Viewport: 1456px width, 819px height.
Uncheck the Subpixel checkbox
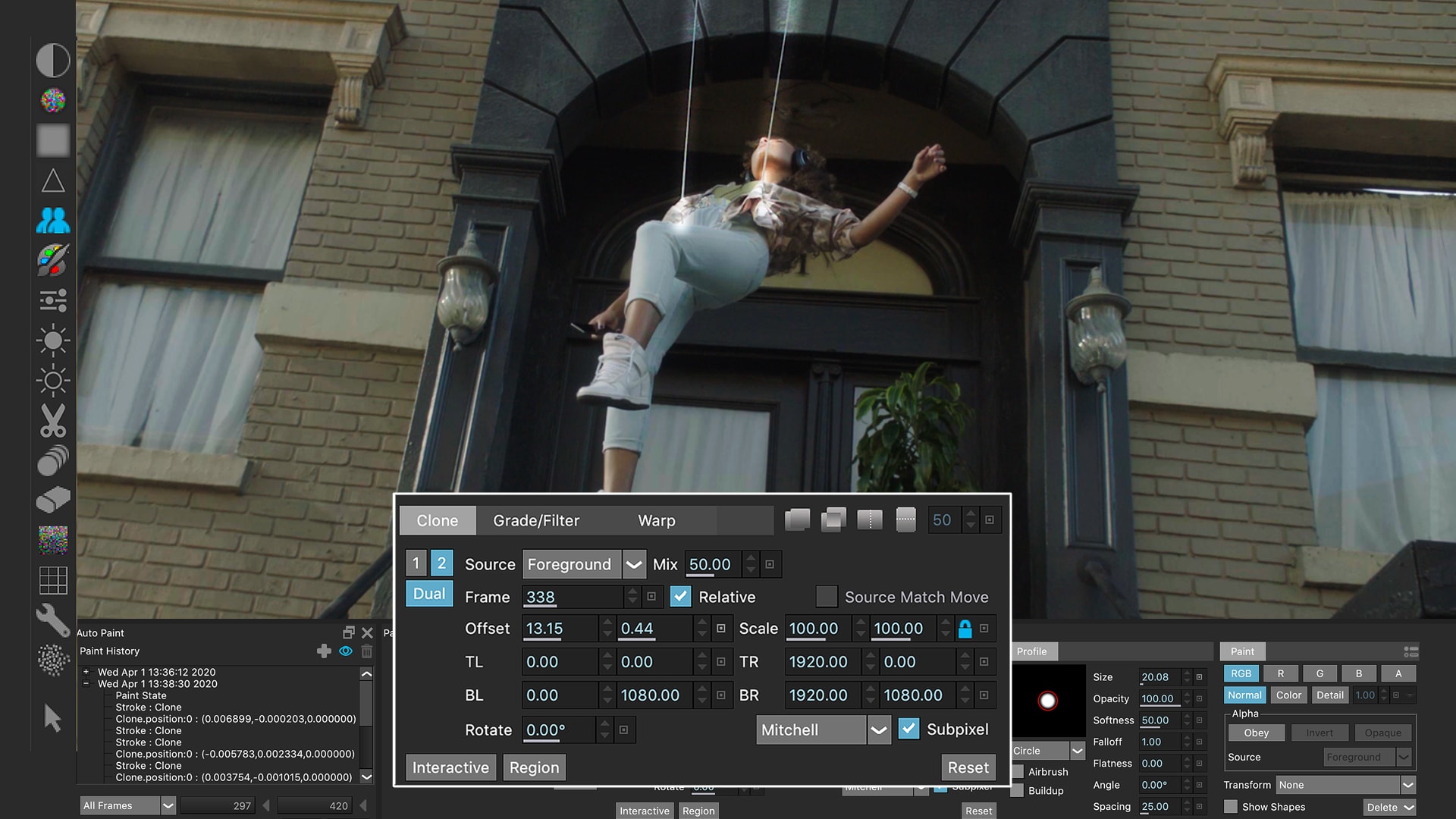coord(908,729)
